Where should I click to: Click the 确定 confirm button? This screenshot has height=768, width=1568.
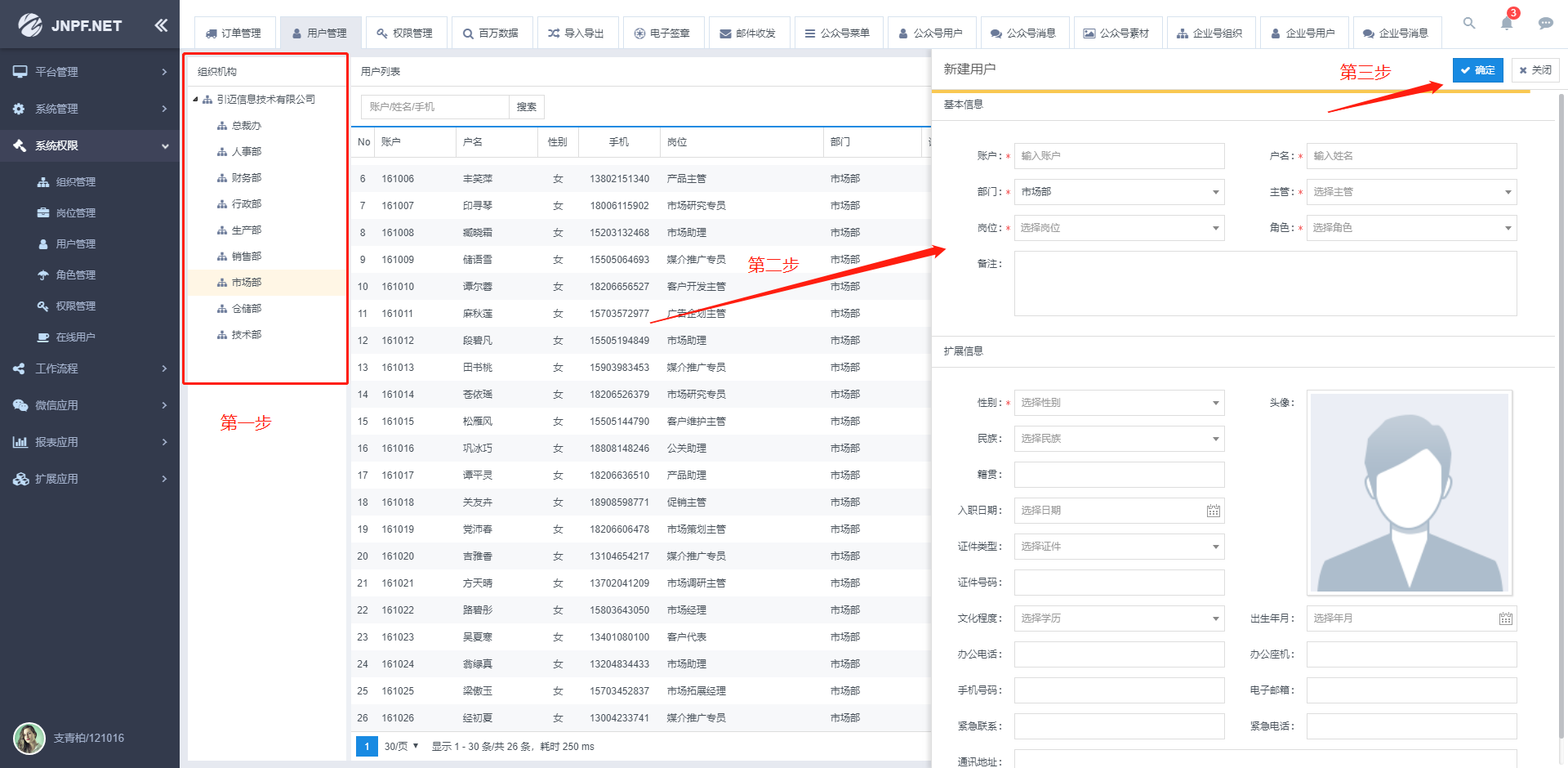coord(1477,70)
